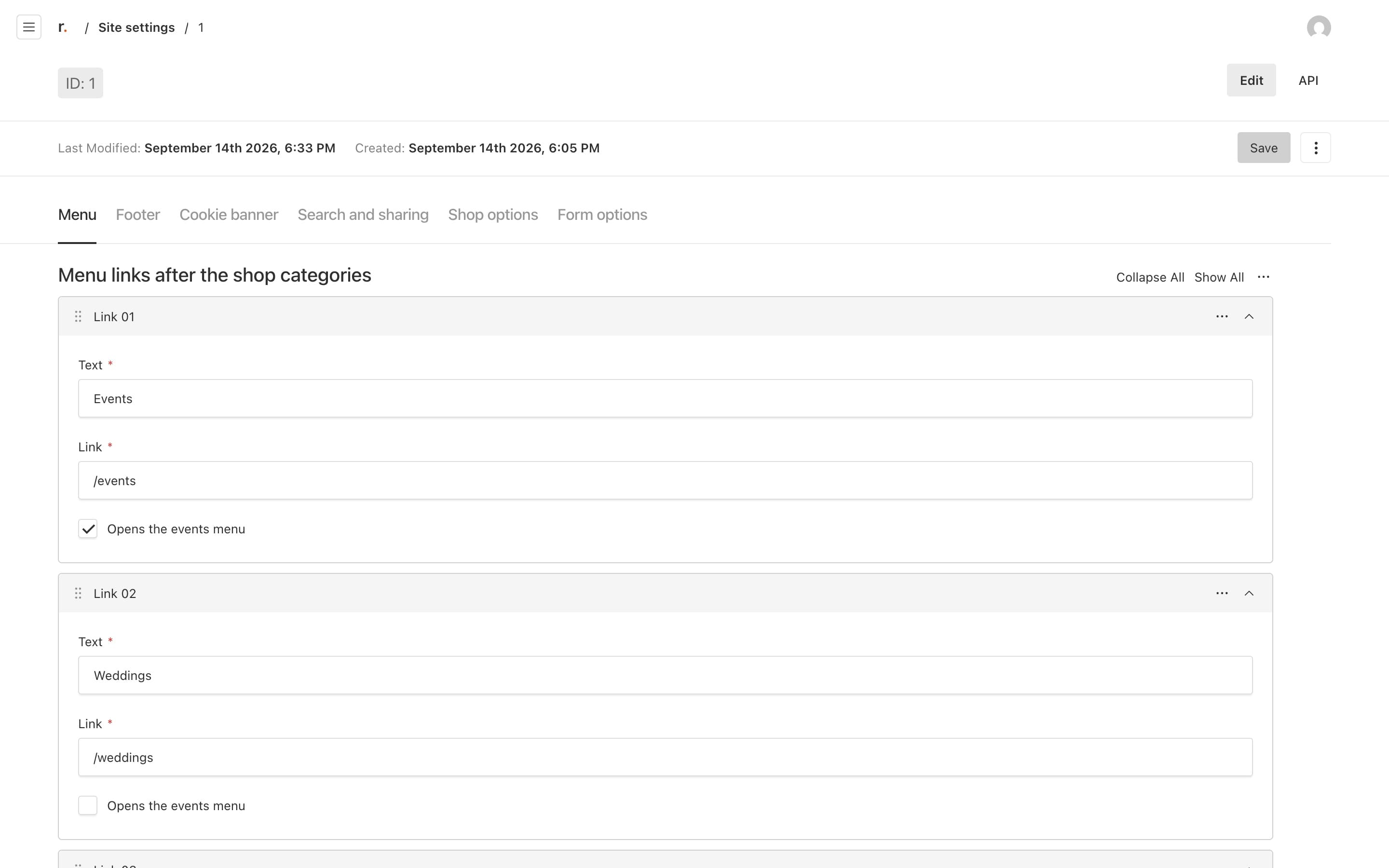Open Link 02 row options menu
This screenshot has width=1389, height=868.
[x=1222, y=593]
